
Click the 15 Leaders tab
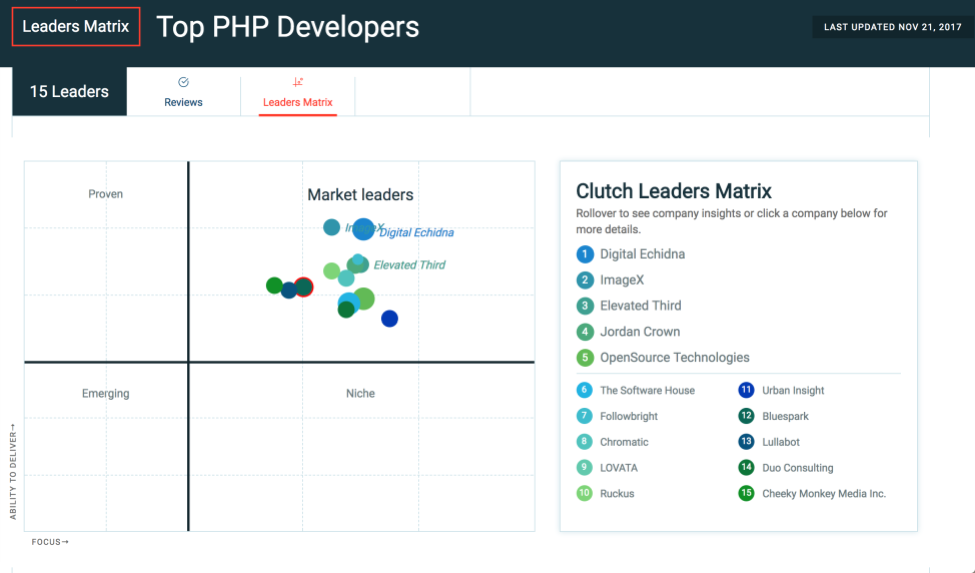[x=70, y=91]
